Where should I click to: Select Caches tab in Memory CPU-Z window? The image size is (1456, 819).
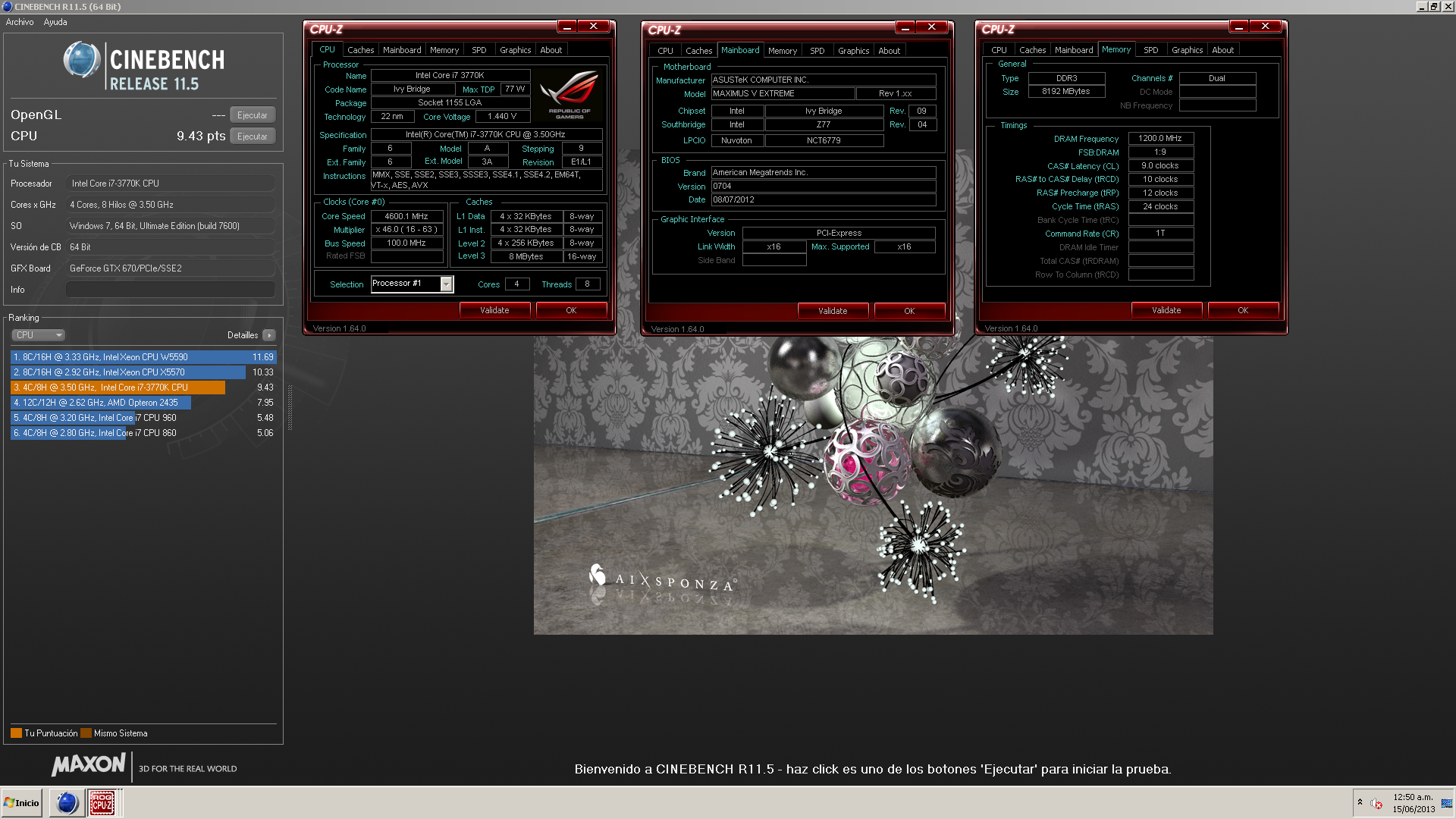tap(1033, 50)
